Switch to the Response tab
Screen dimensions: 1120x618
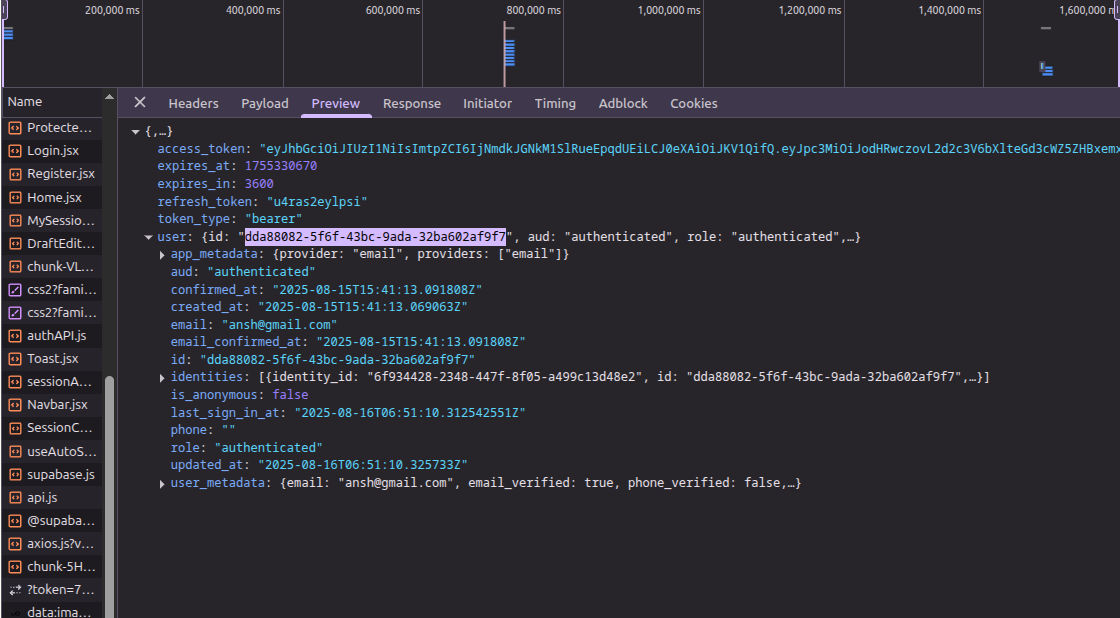tap(412, 104)
